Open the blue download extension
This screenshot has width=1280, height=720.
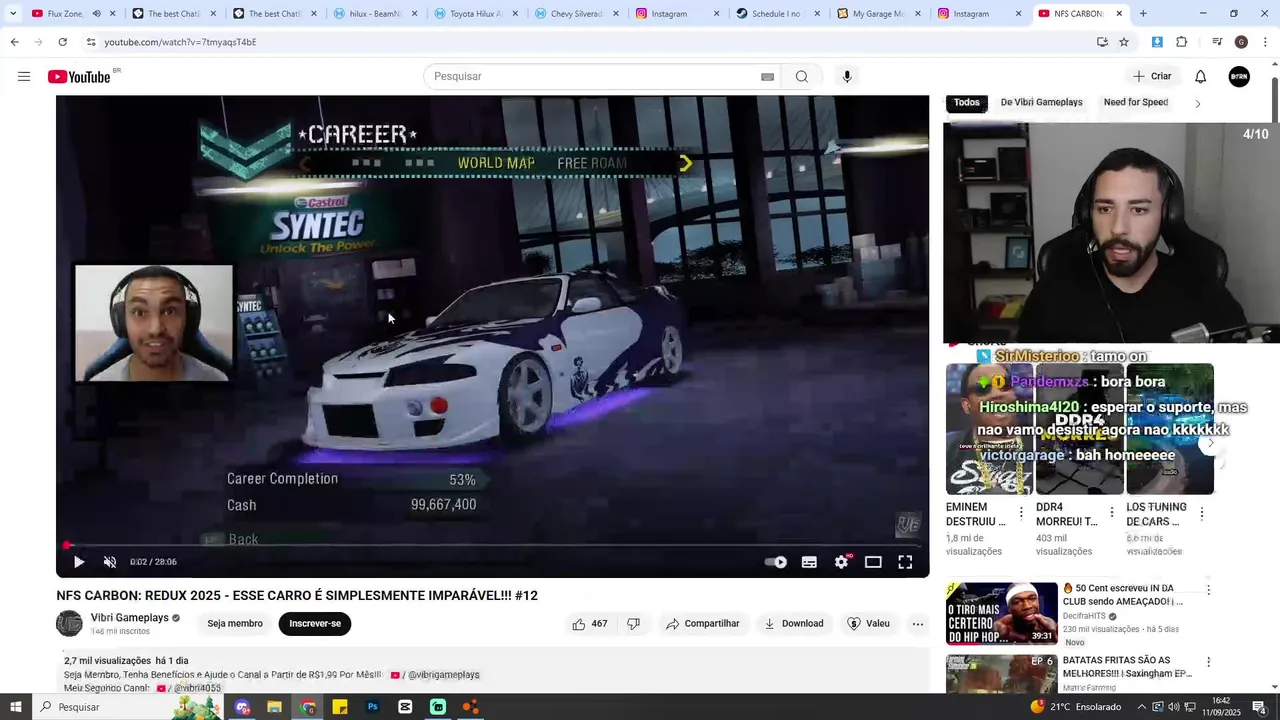(x=1157, y=42)
